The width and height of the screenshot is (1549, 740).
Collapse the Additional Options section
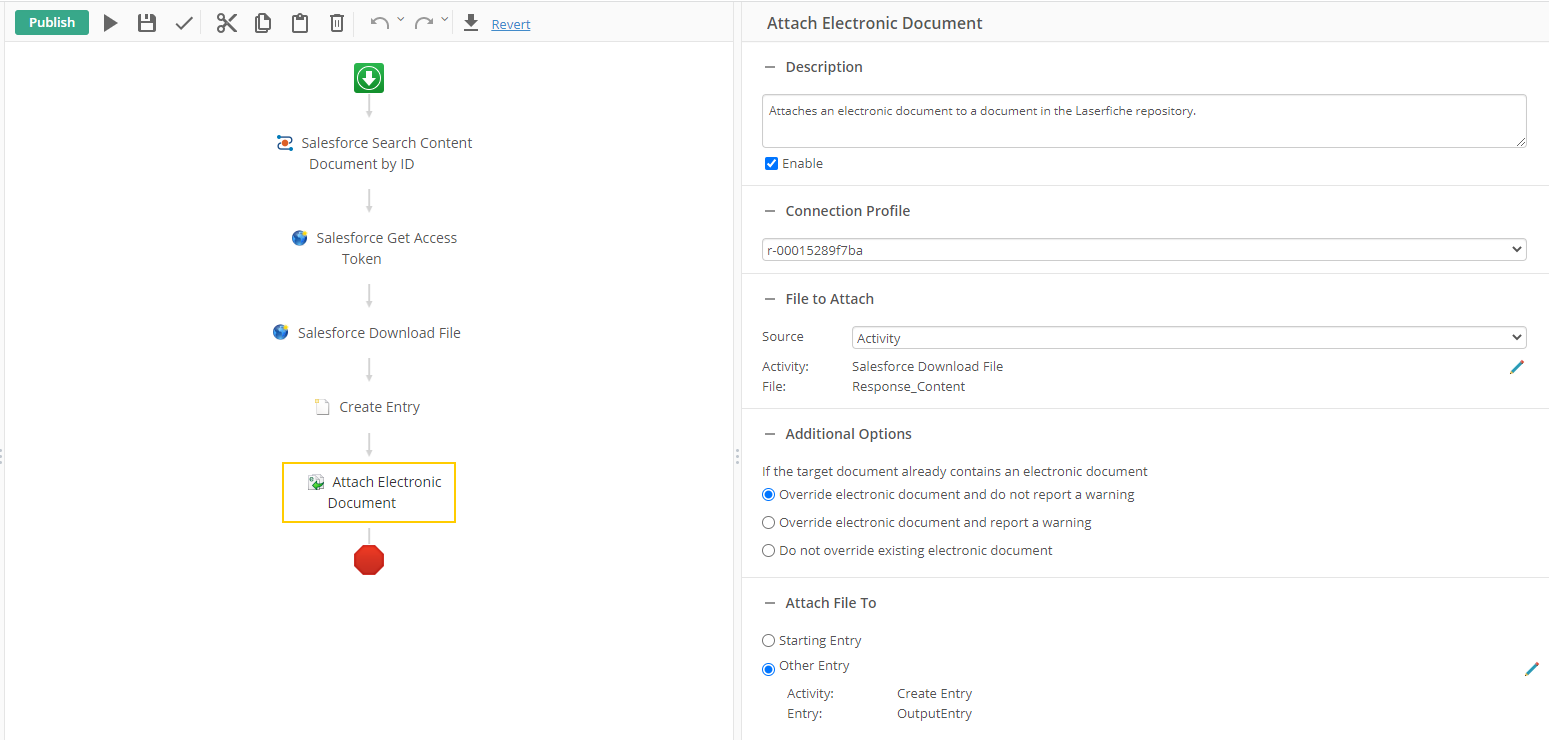pos(769,434)
